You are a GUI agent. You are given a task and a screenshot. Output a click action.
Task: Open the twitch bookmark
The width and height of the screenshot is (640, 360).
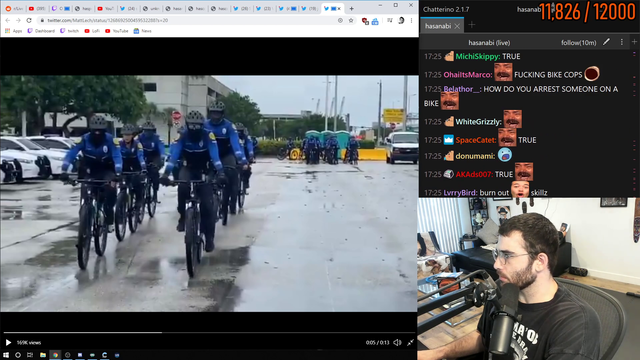point(69,31)
